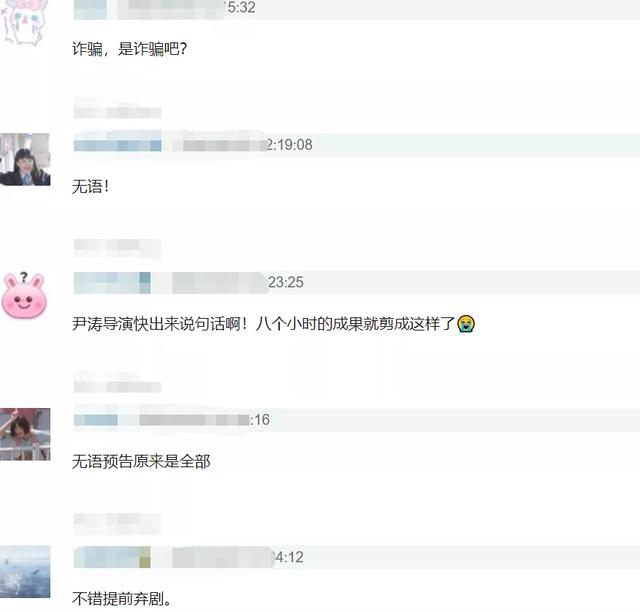640x612 pixels.
Task: Click the timestamp ending :16
Action: [260, 420]
